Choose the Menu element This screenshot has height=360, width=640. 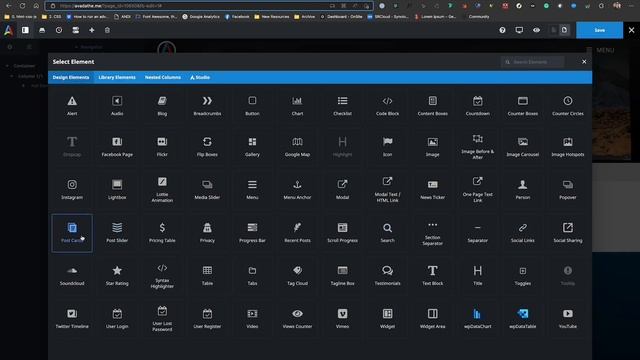[x=252, y=189]
